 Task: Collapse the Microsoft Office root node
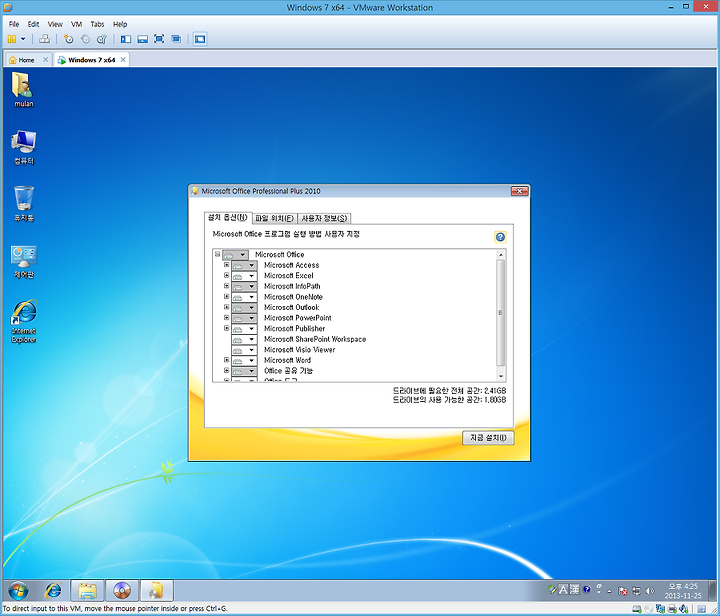(218, 253)
